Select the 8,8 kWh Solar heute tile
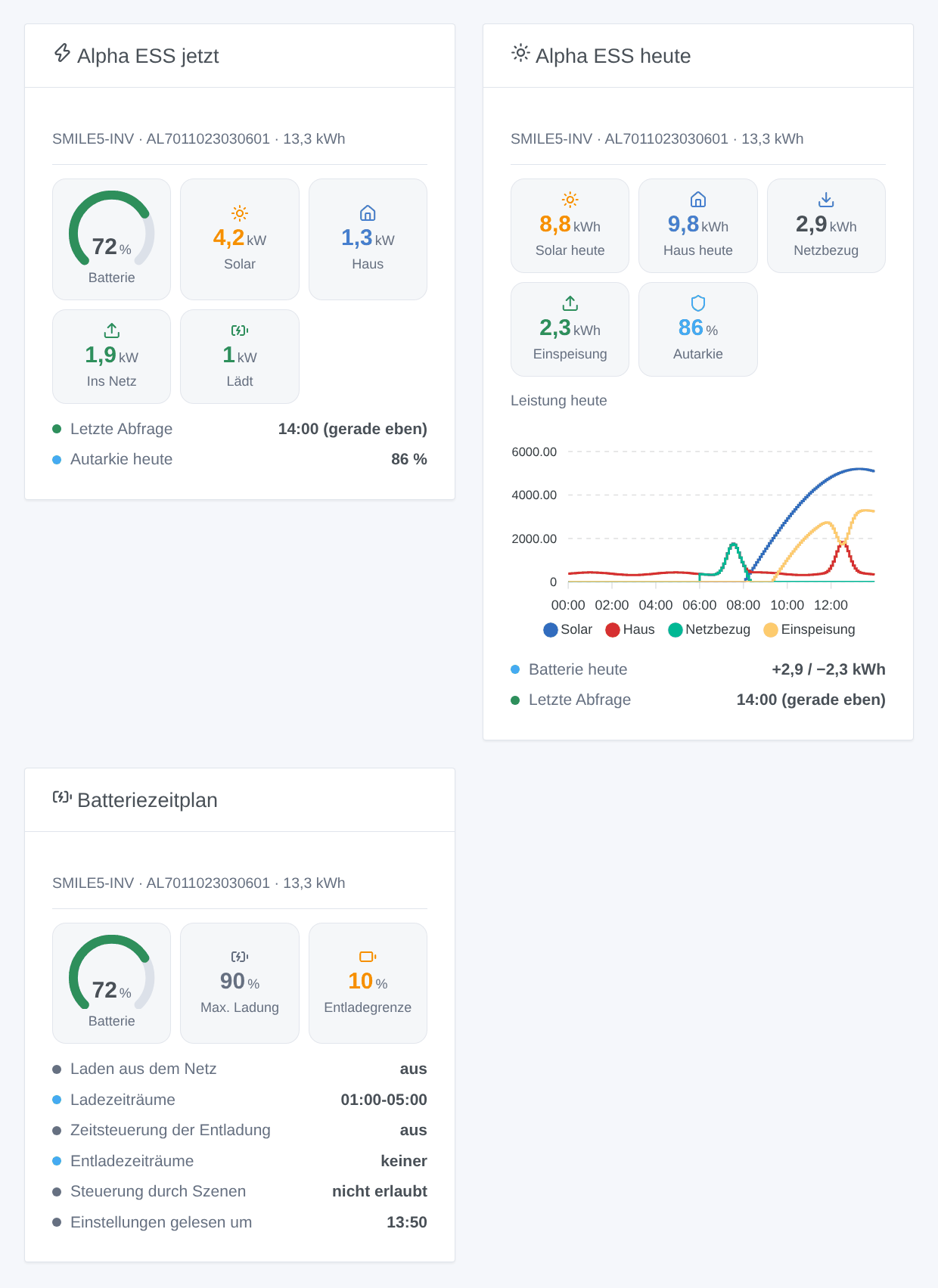The width and height of the screenshot is (938, 1288). [x=570, y=225]
